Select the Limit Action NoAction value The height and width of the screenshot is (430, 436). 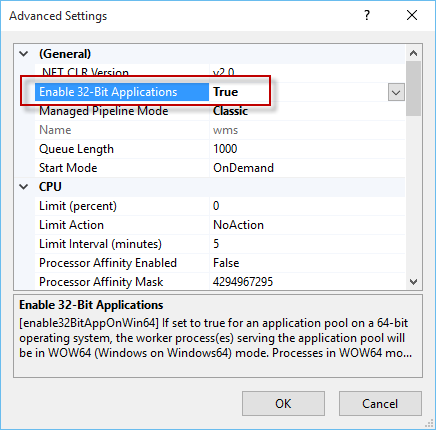[x=238, y=225]
